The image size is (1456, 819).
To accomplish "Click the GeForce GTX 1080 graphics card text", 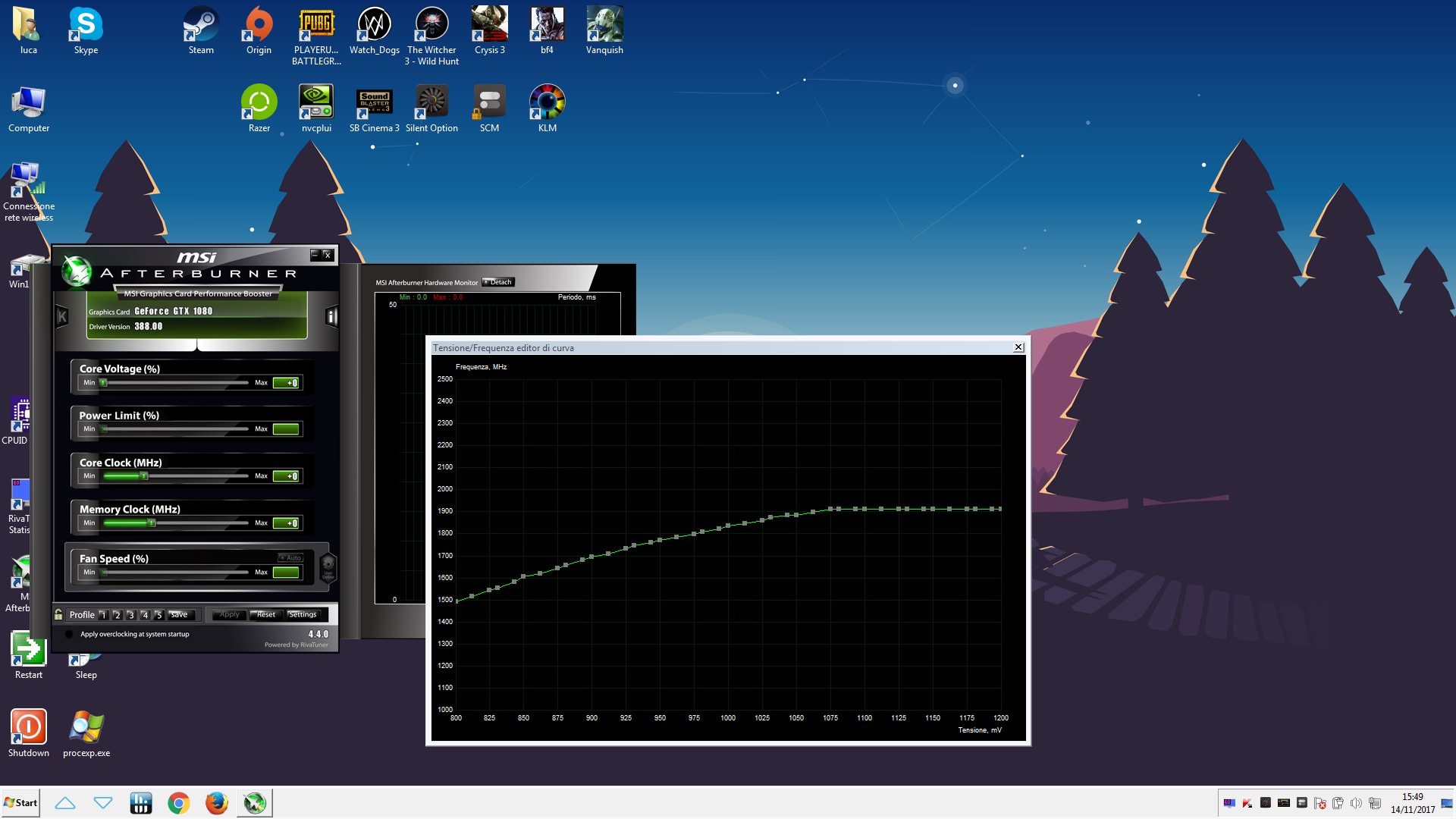I will click(x=174, y=311).
